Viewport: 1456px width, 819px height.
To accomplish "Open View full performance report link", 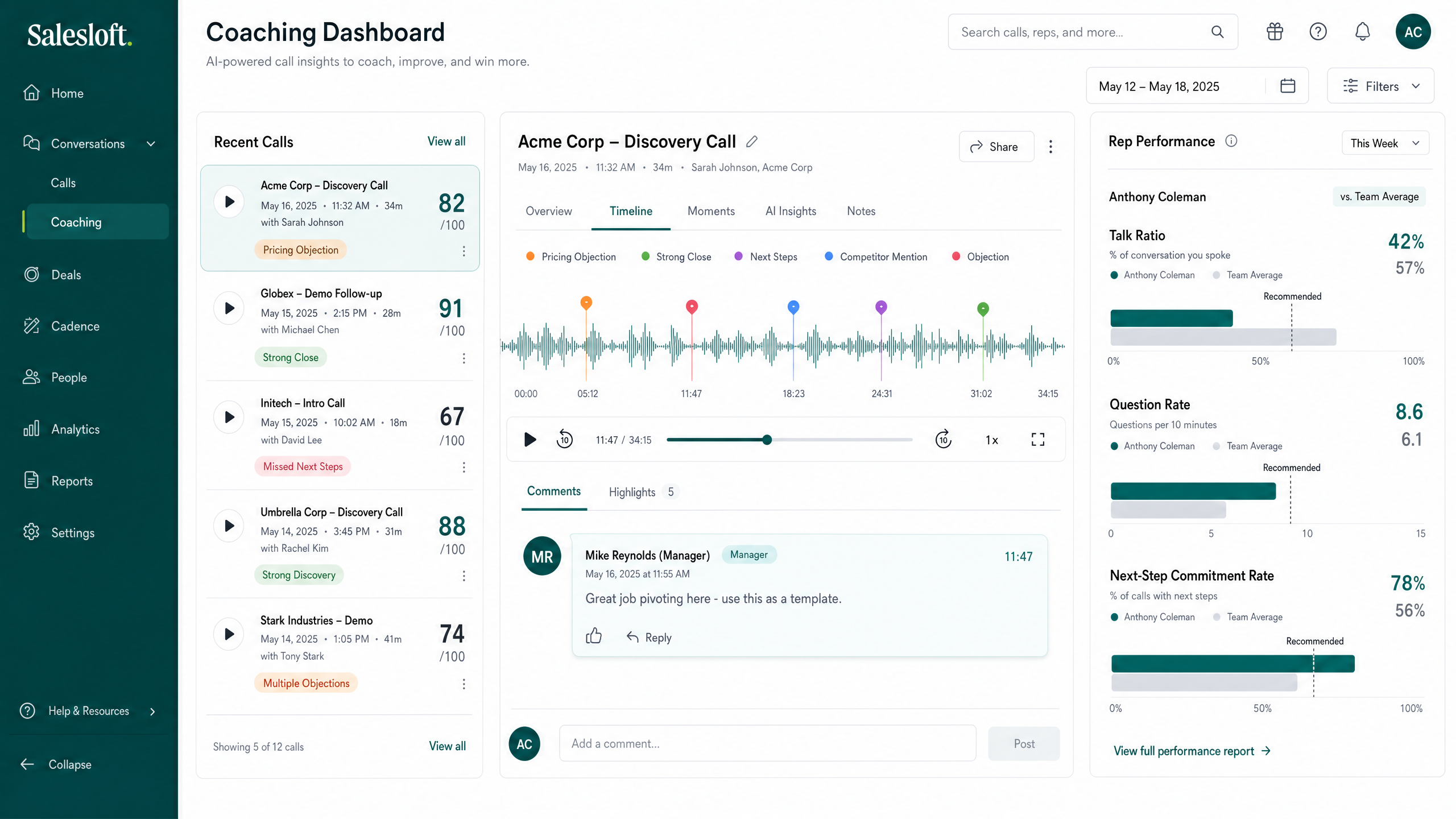I will [1192, 751].
